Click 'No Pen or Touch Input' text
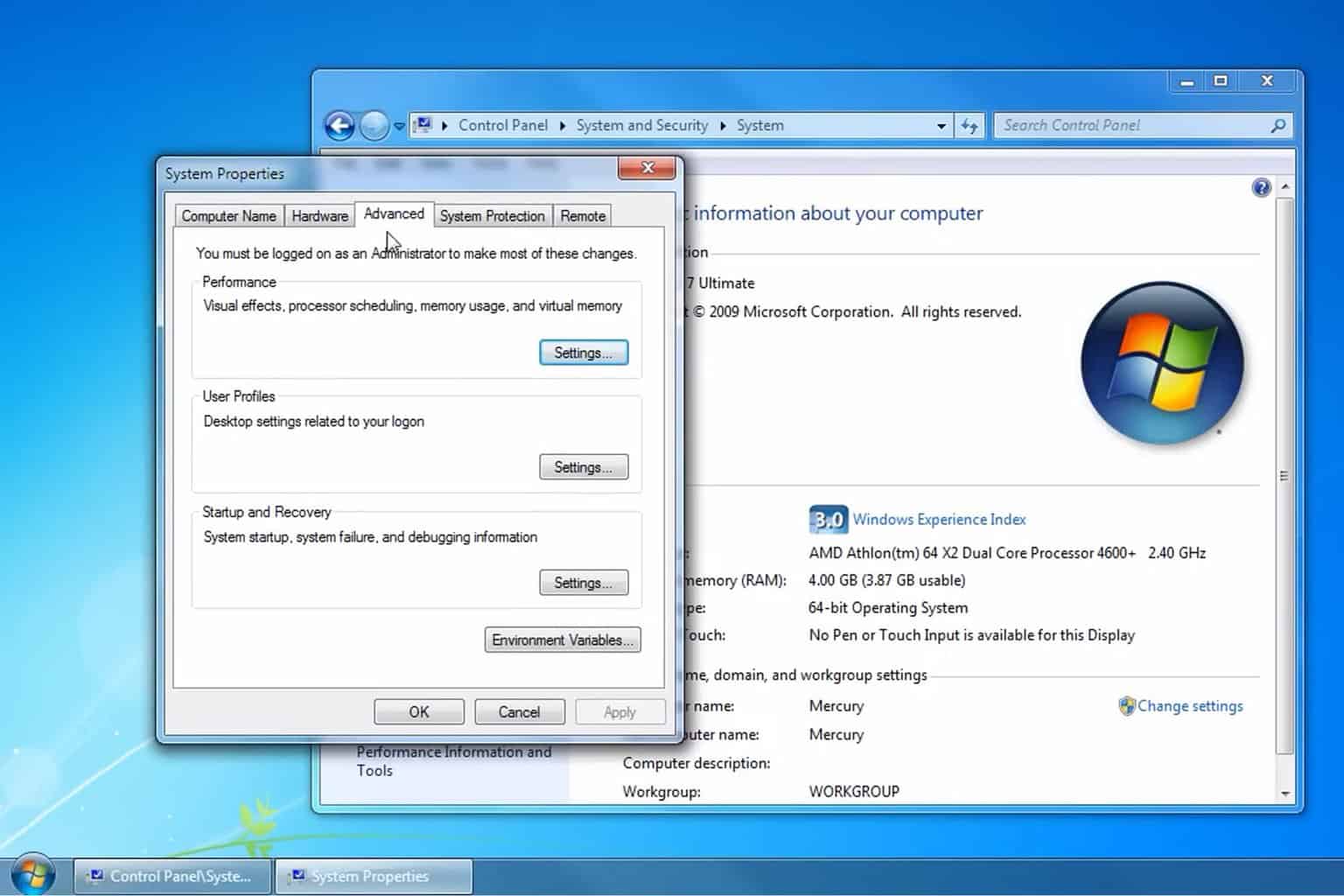The image size is (1344, 896). (971, 635)
